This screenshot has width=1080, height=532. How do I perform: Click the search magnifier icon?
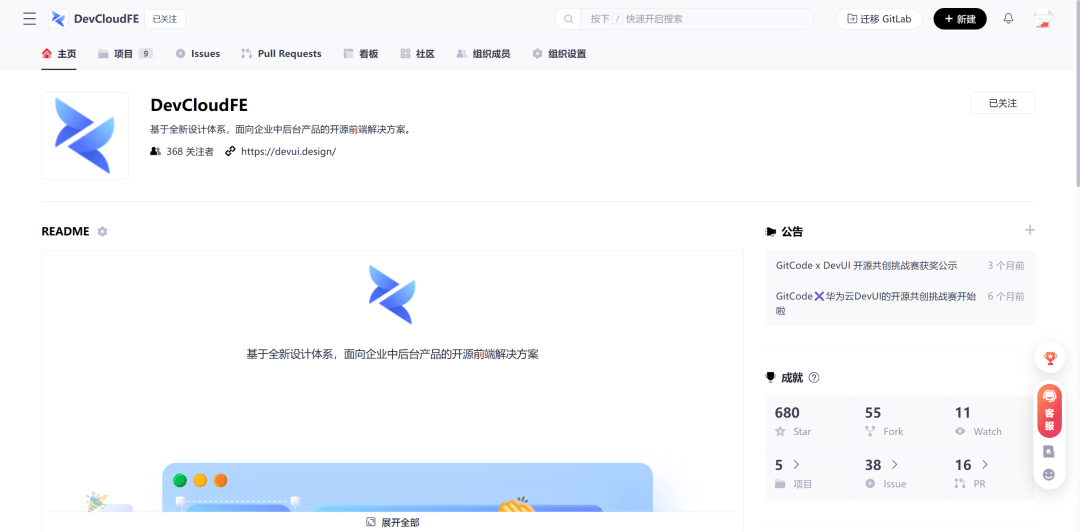pos(568,19)
